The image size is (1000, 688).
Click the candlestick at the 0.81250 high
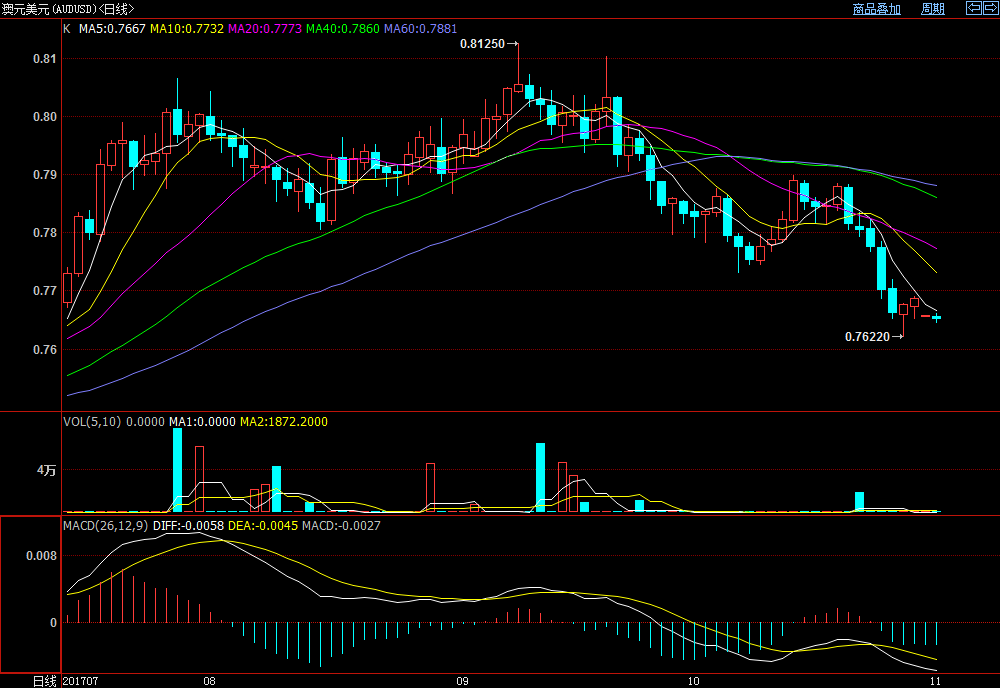pyautogui.click(x=518, y=68)
